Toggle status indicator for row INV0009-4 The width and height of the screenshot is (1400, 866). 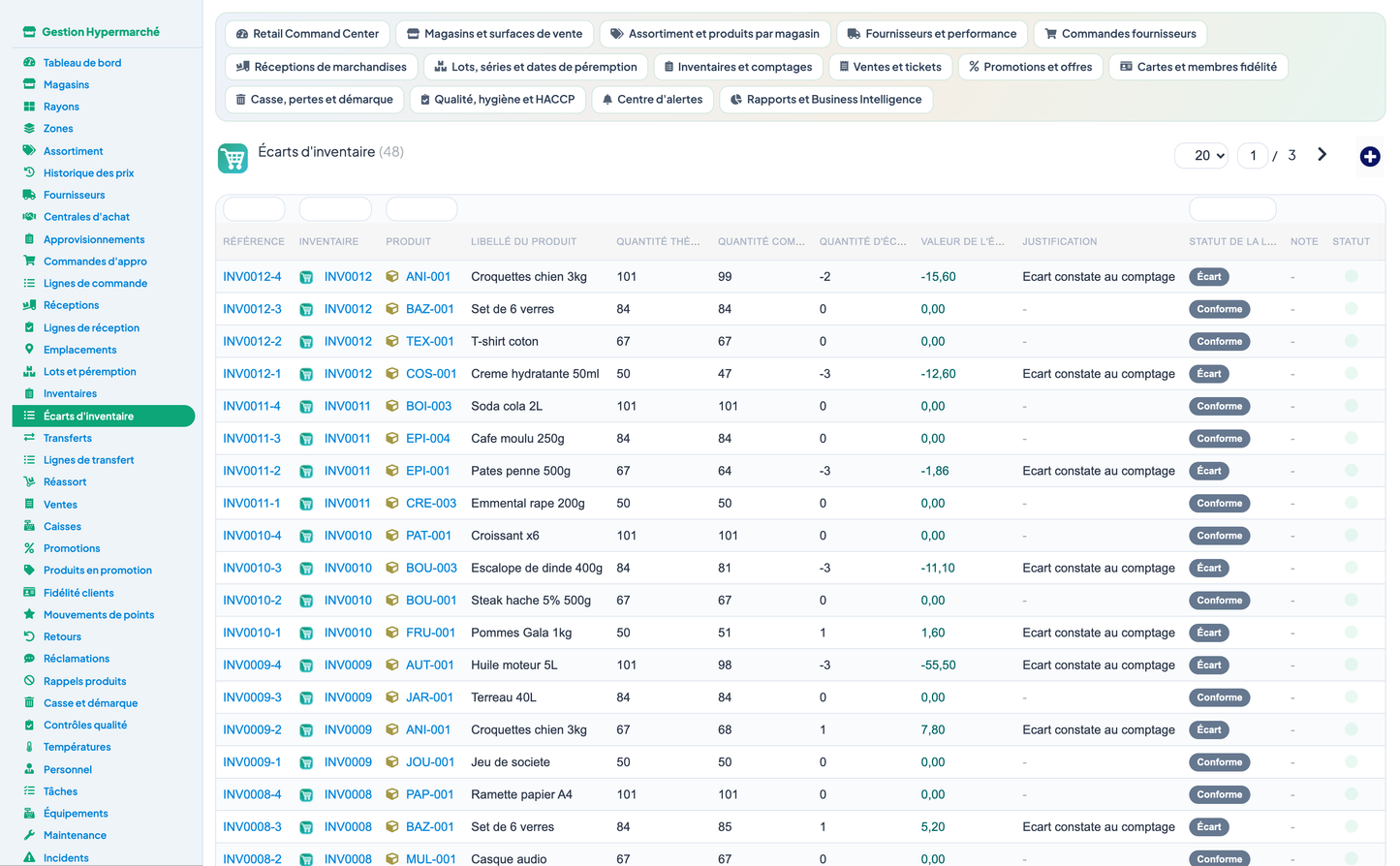[1351, 665]
